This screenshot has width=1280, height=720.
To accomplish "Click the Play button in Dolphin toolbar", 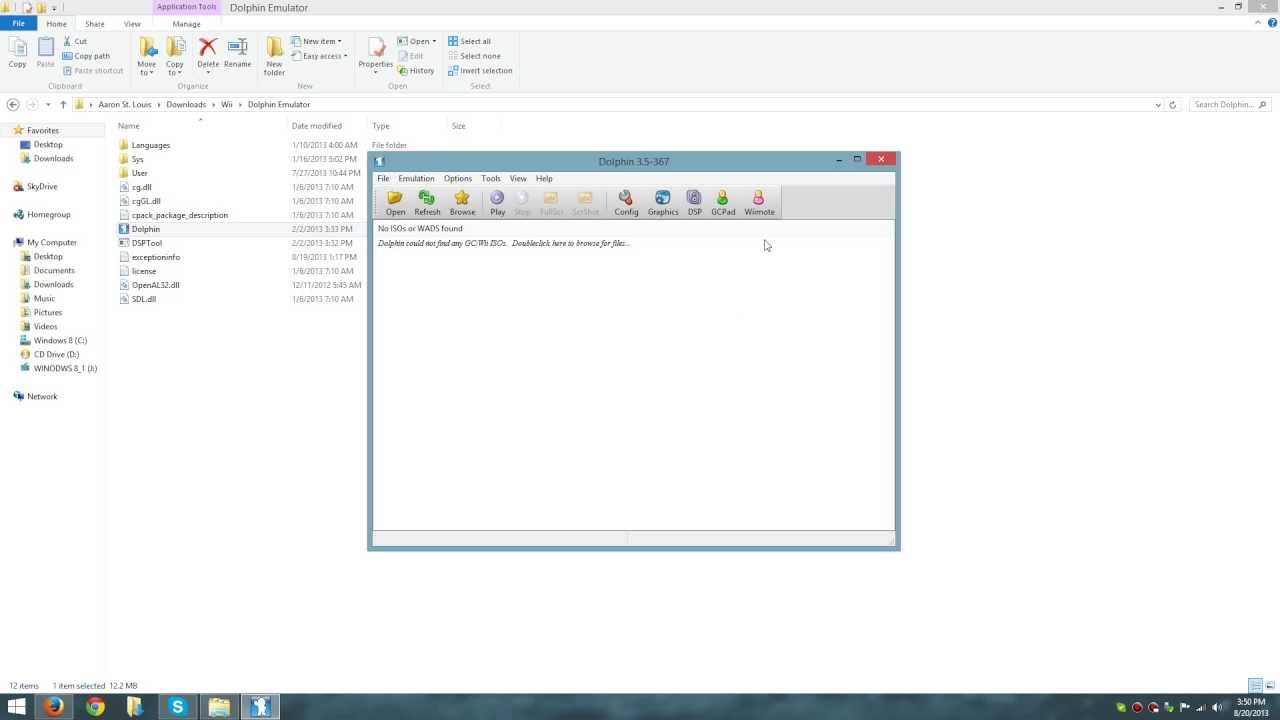I will click(x=497, y=203).
